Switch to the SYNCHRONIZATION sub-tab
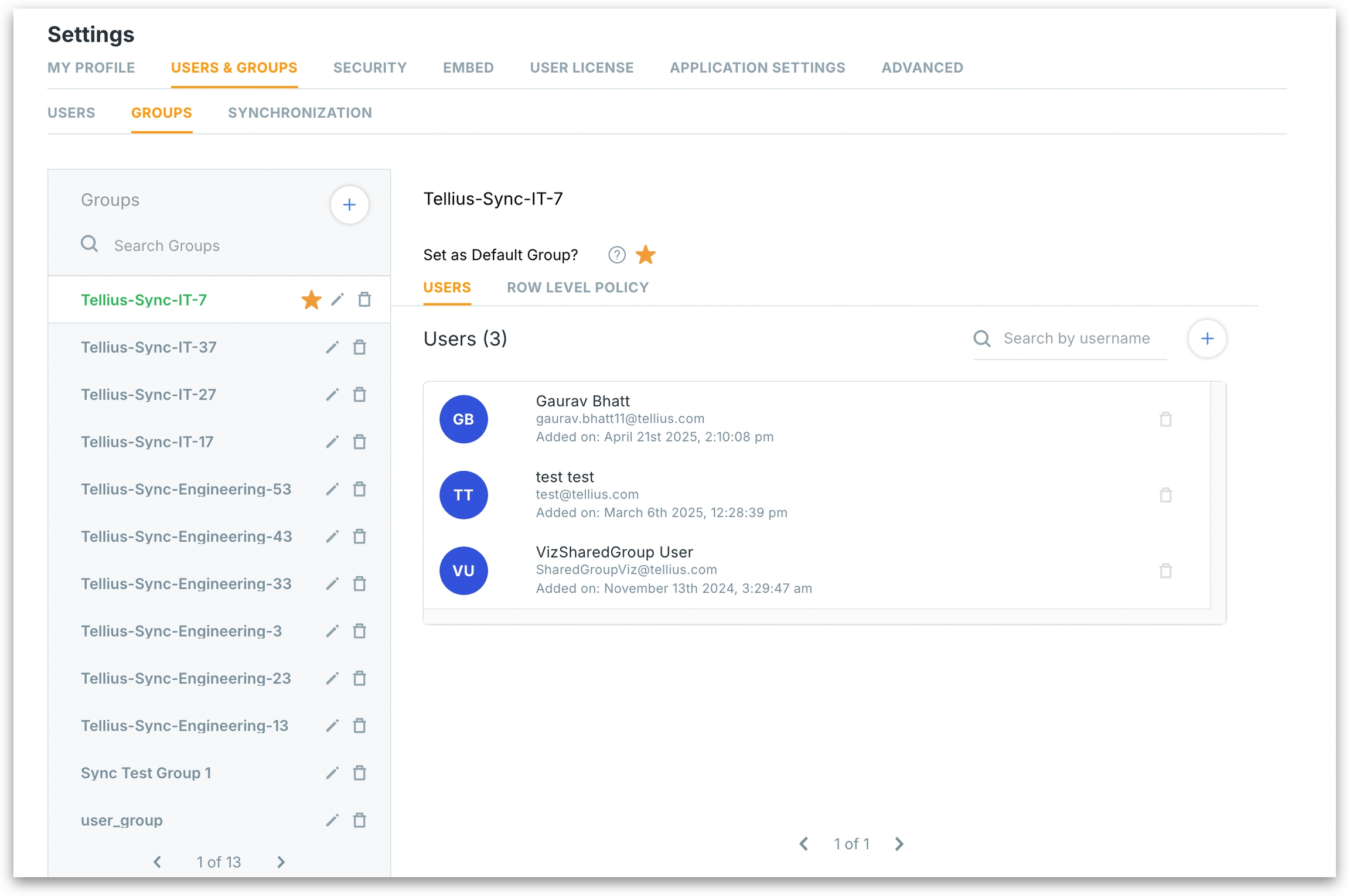The height and width of the screenshot is (896, 1350). [299, 113]
